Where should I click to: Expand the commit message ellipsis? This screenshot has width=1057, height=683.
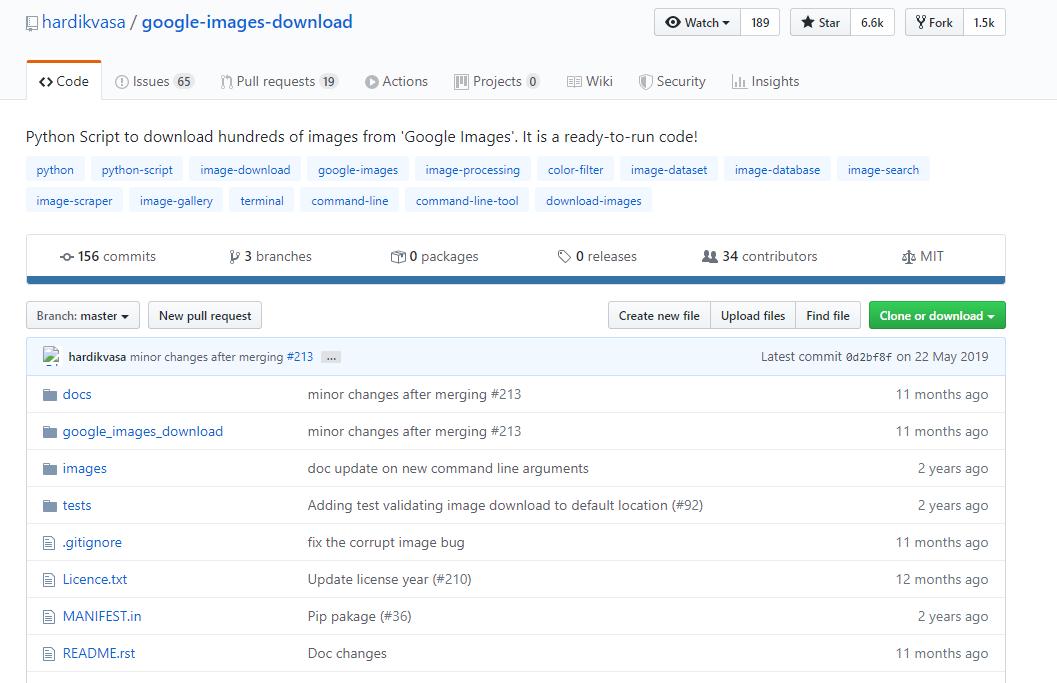(x=331, y=357)
